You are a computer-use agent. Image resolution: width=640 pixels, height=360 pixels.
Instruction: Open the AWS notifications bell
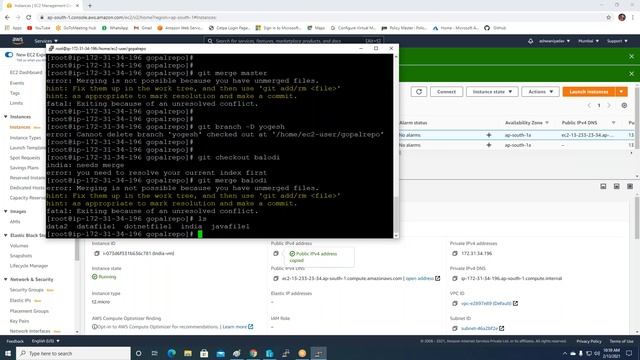coord(530,41)
